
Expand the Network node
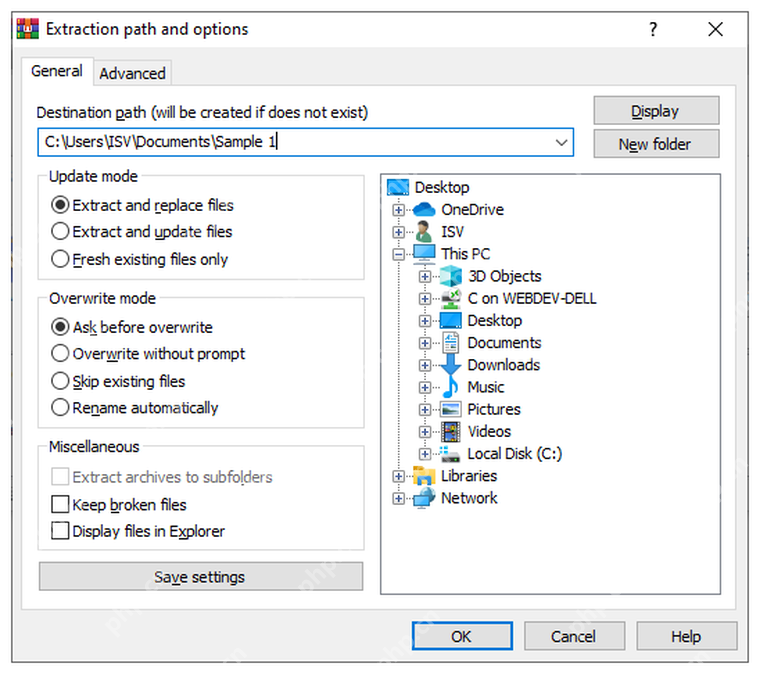pos(398,498)
